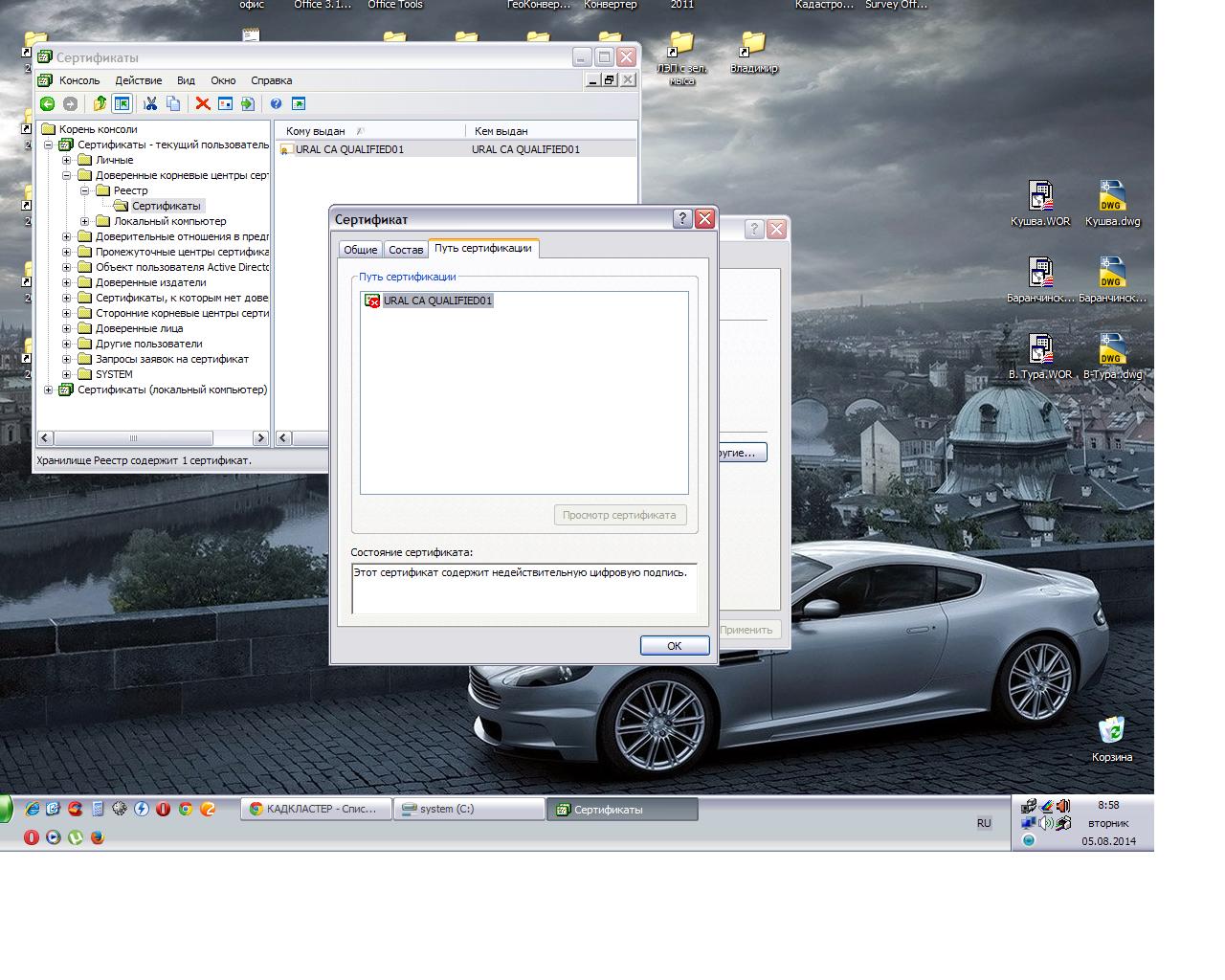Switch to the Состав tab
The height and width of the screenshot is (980, 1225).
406,250
